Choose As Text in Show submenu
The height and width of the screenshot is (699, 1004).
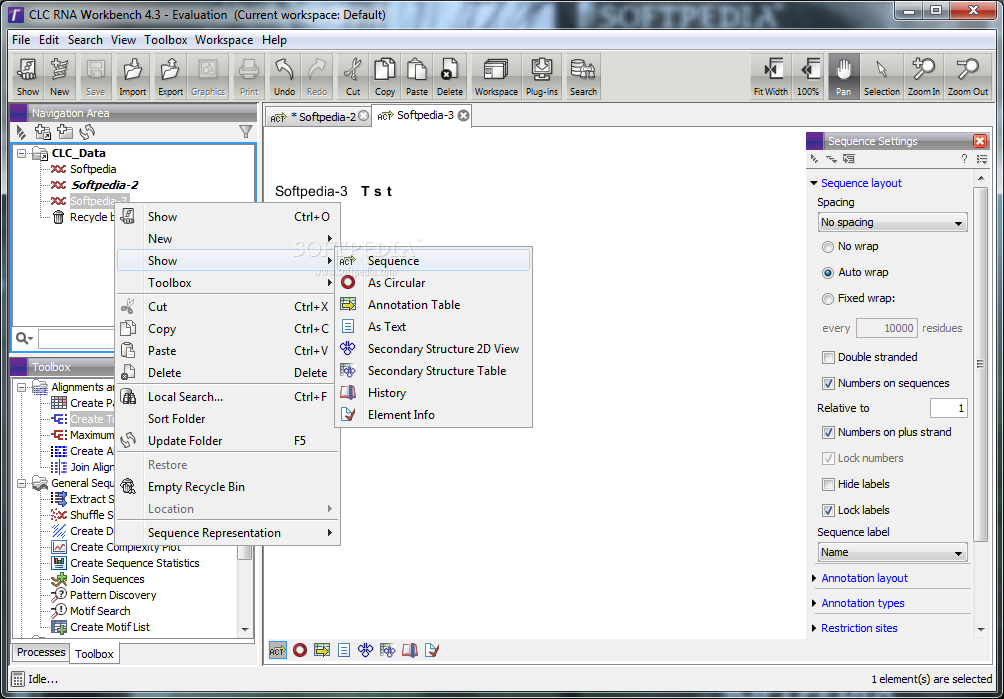point(433,326)
